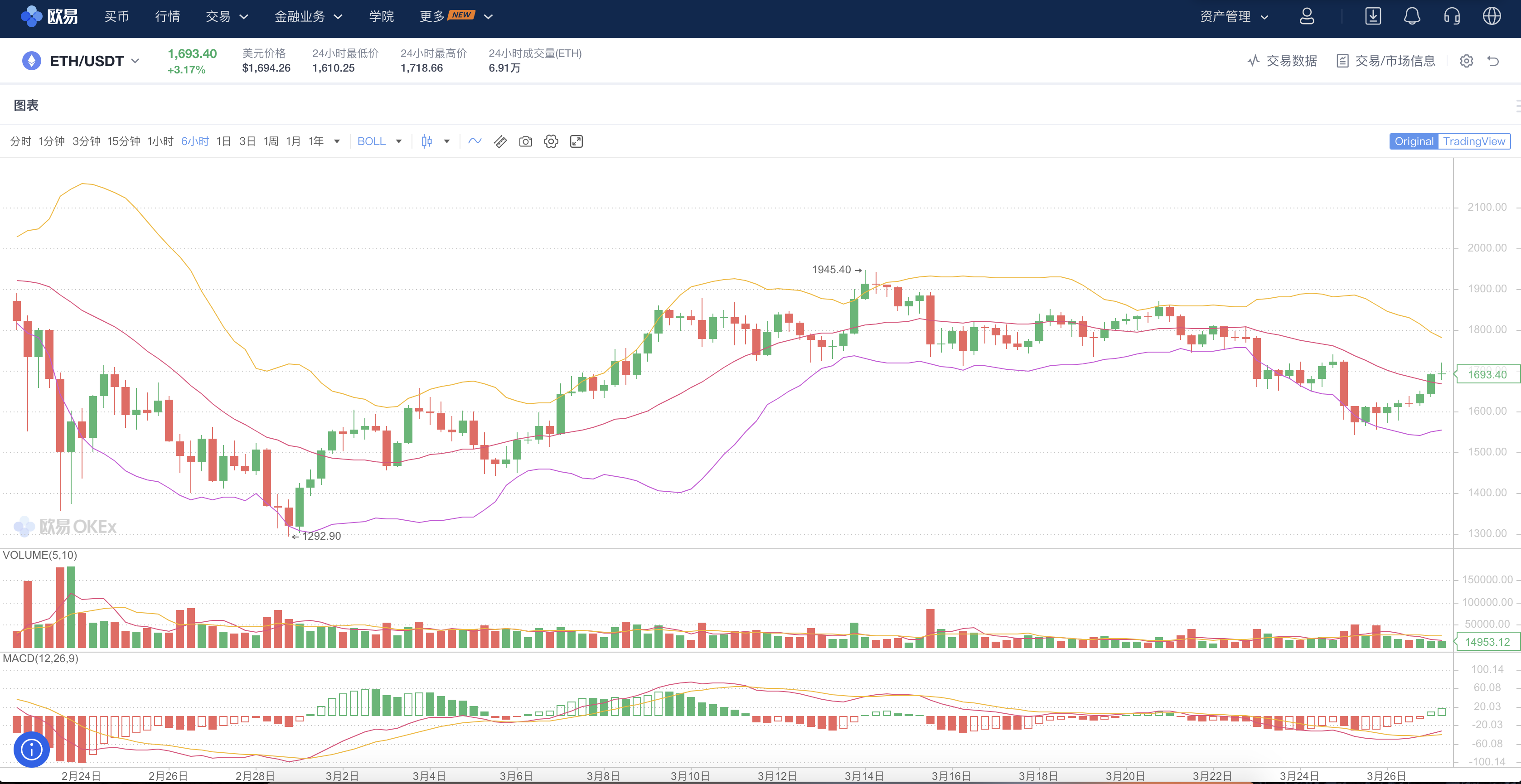The image size is (1521, 784).
Task: Expand candlestick chart type dropdown
Action: pos(446,142)
